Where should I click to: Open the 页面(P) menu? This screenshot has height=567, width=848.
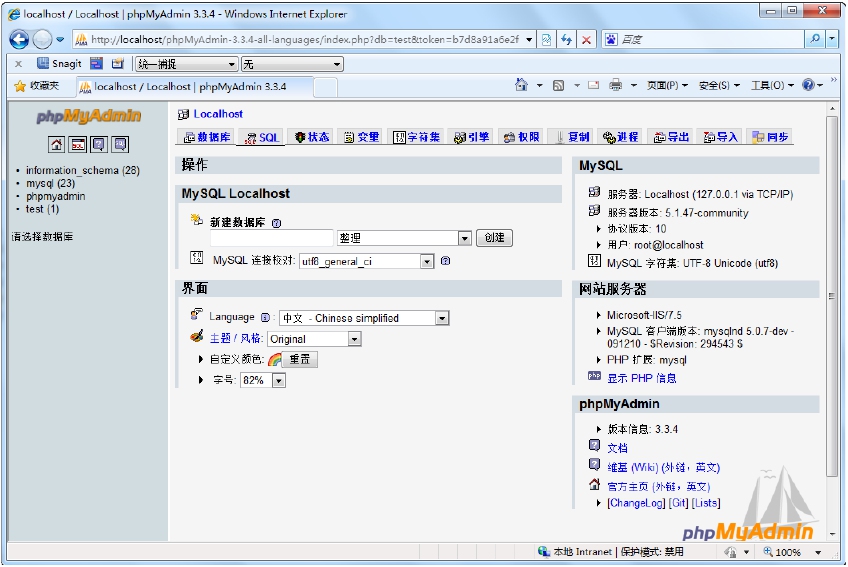tap(667, 85)
